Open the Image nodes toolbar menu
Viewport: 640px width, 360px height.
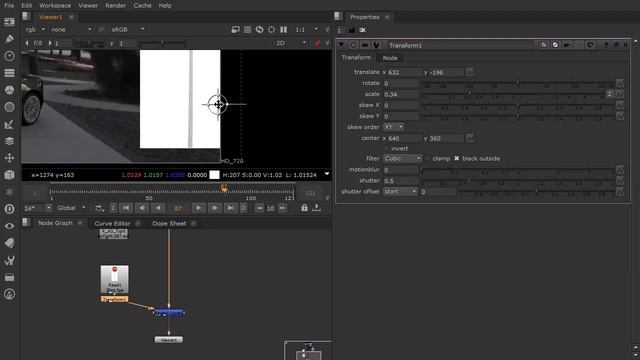click(9, 22)
